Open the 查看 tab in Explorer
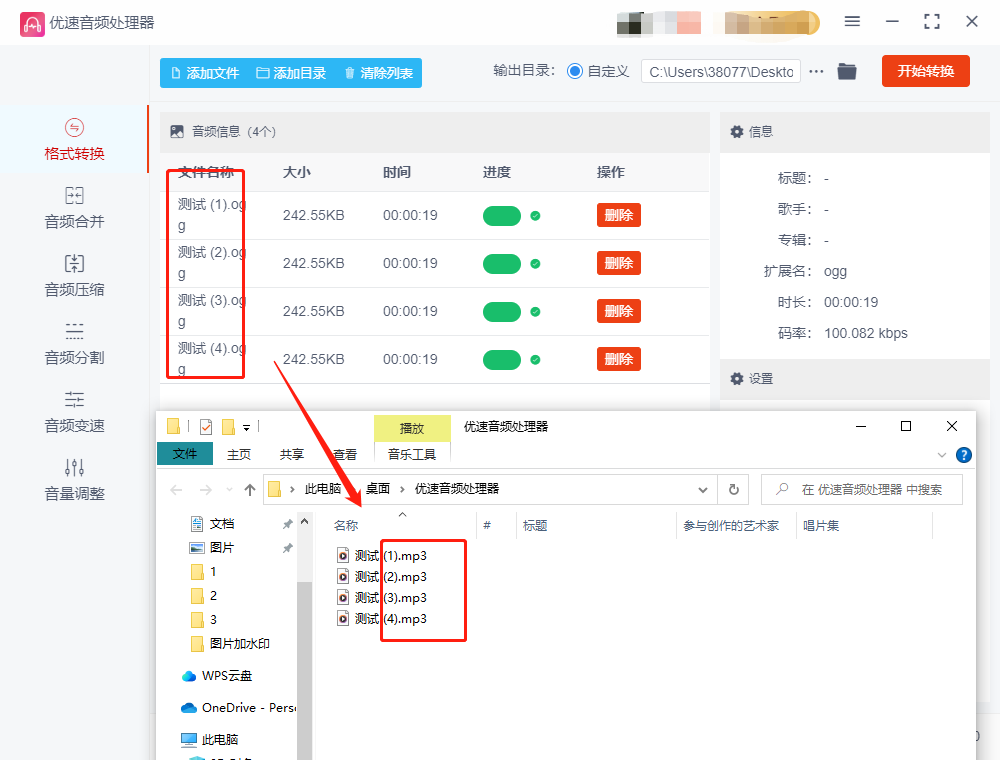This screenshot has height=760, width=1000. [345, 454]
